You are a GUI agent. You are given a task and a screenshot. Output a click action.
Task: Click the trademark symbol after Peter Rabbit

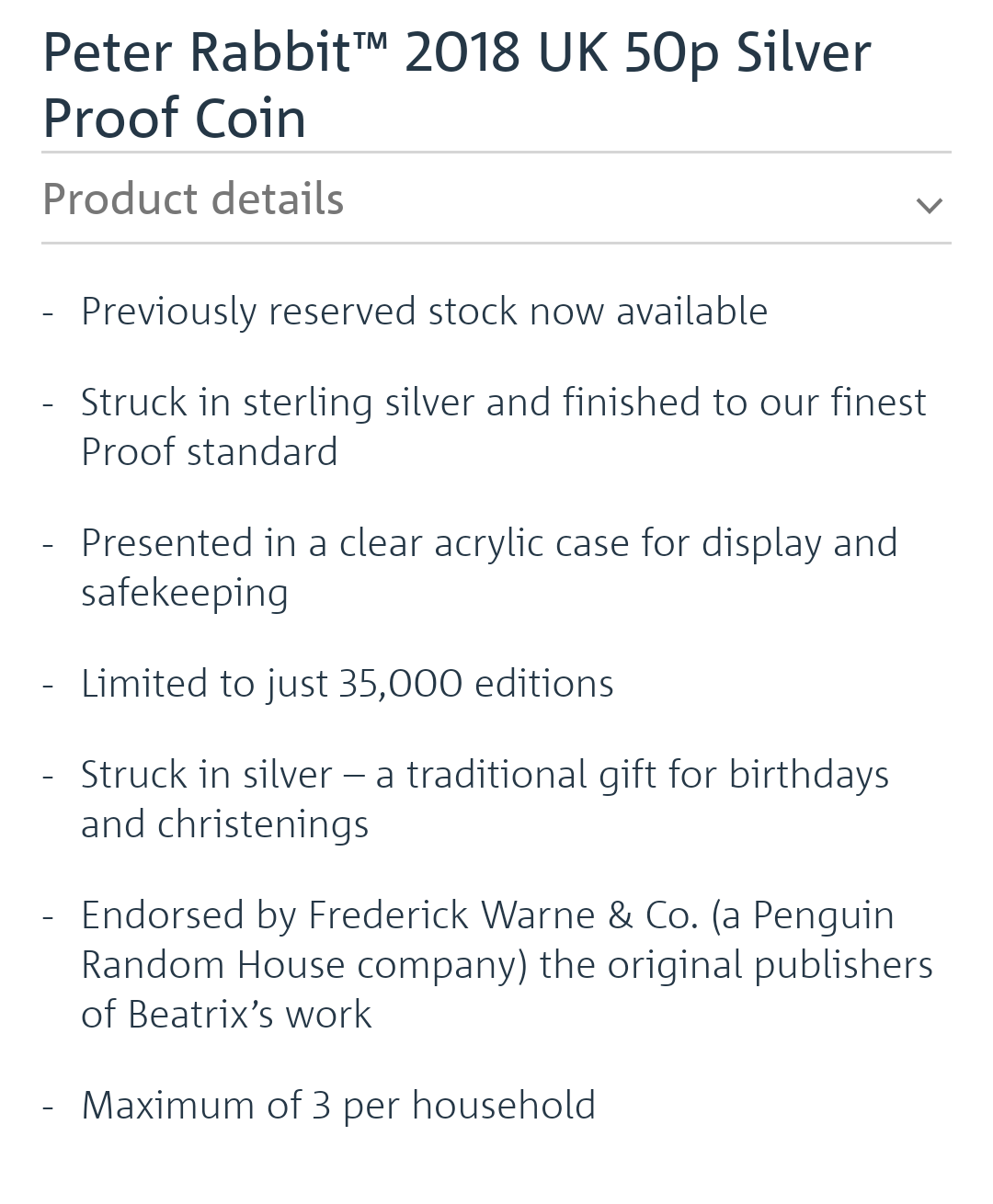coord(371,40)
